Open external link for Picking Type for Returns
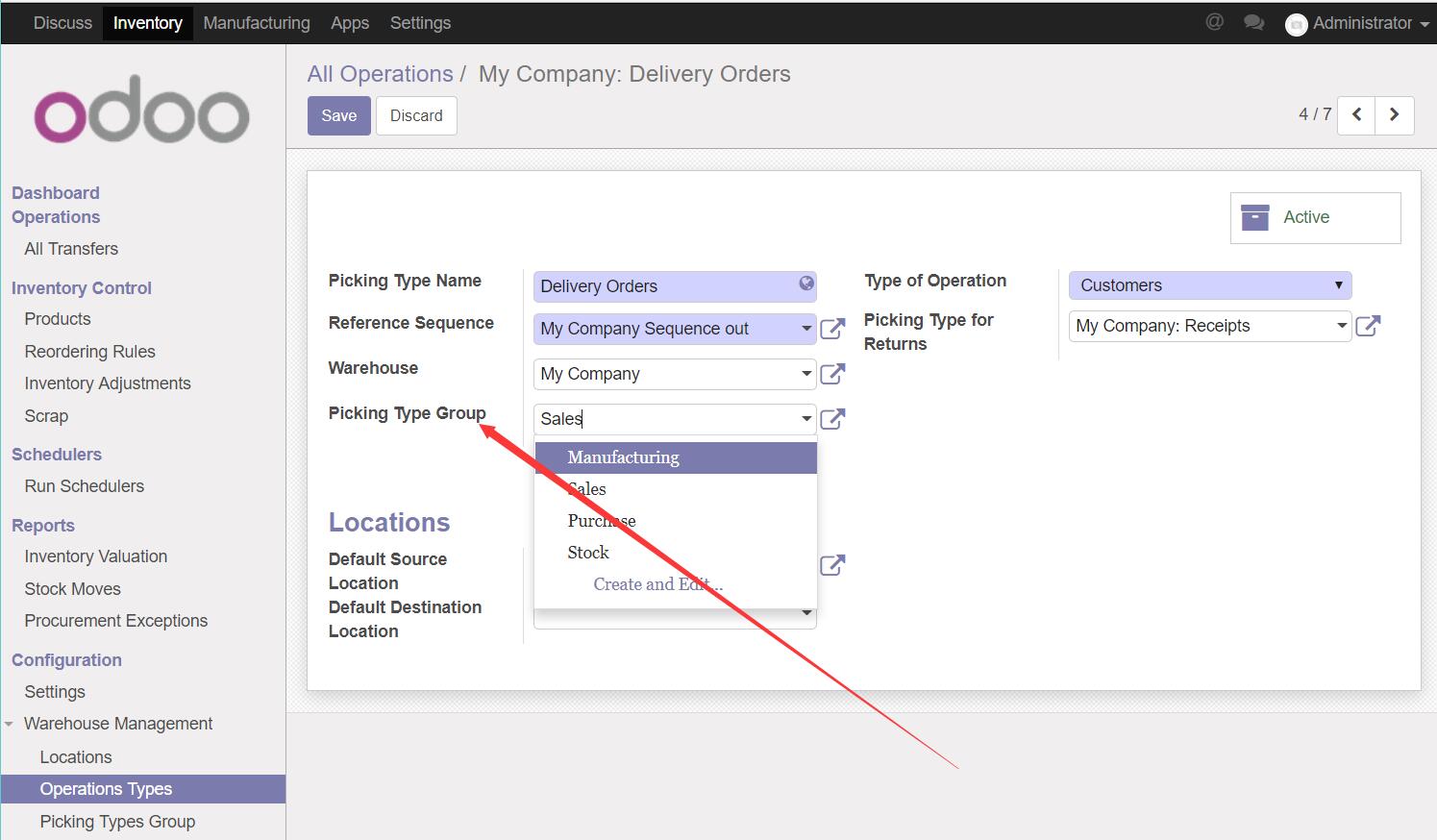1437x840 pixels. (x=1368, y=326)
